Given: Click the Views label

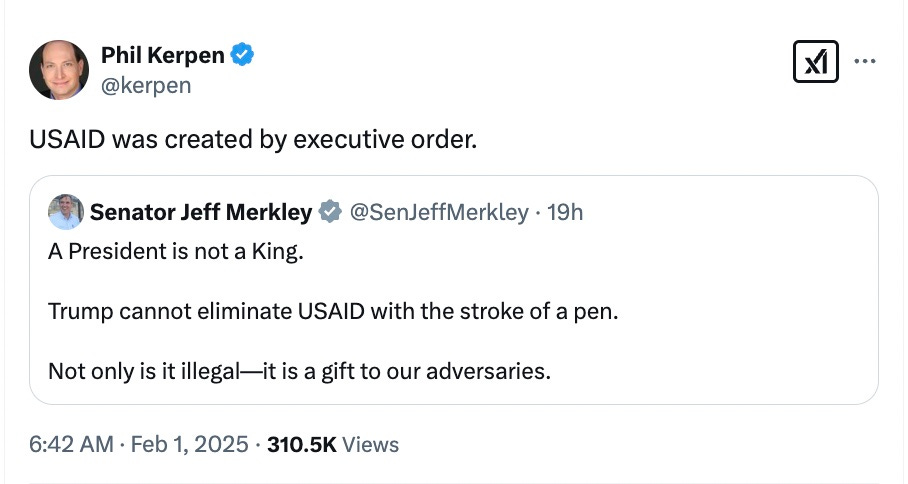Looking at the screenshot, I should click(371, 445).
